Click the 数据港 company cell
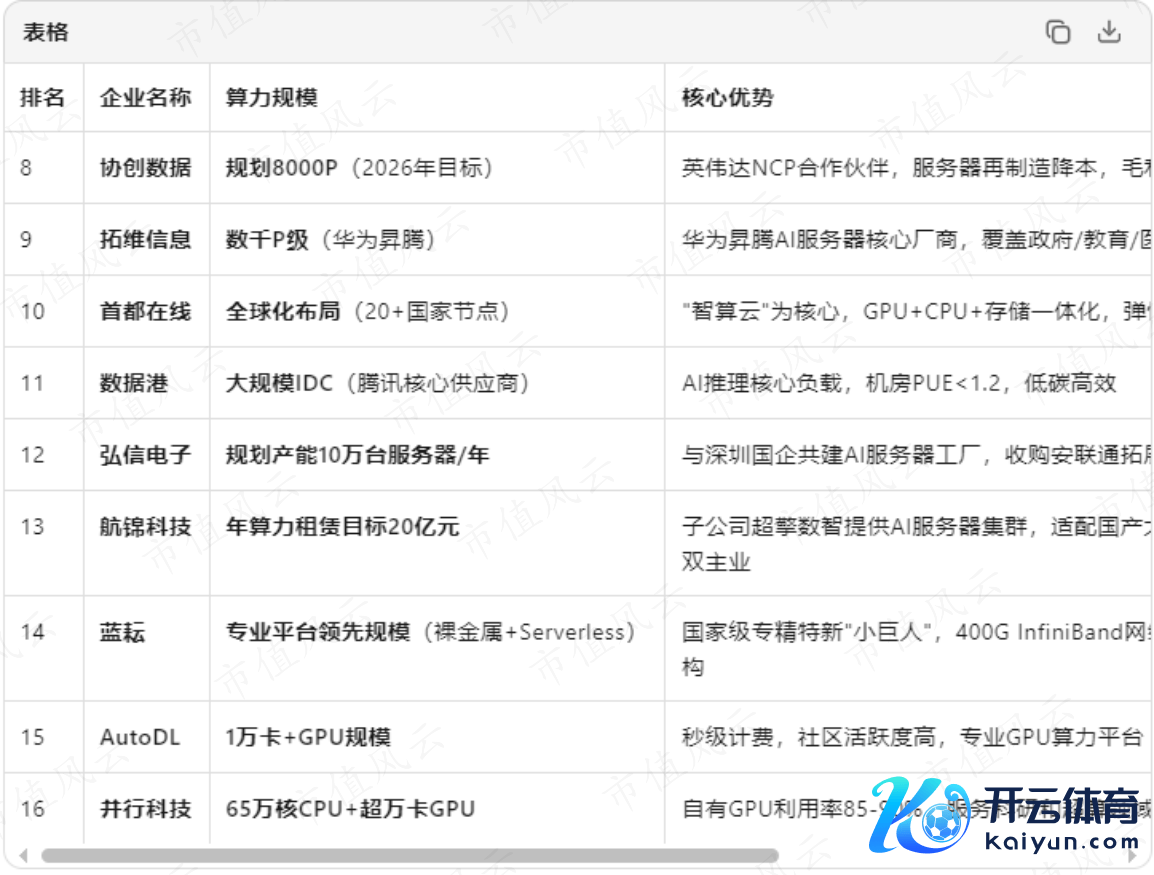Viewport: 1154px width, 875px height. 133,383
